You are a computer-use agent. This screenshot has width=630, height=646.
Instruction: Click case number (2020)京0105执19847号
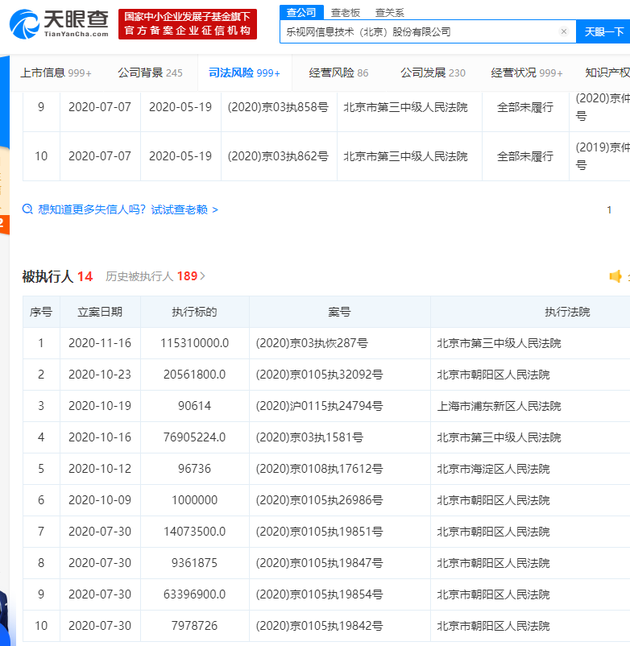coord(319,563)
